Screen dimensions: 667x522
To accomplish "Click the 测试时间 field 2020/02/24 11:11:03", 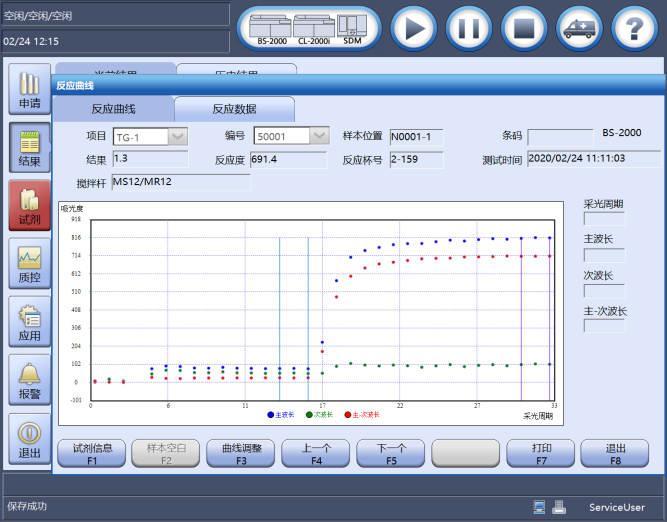I will (594, 159).
